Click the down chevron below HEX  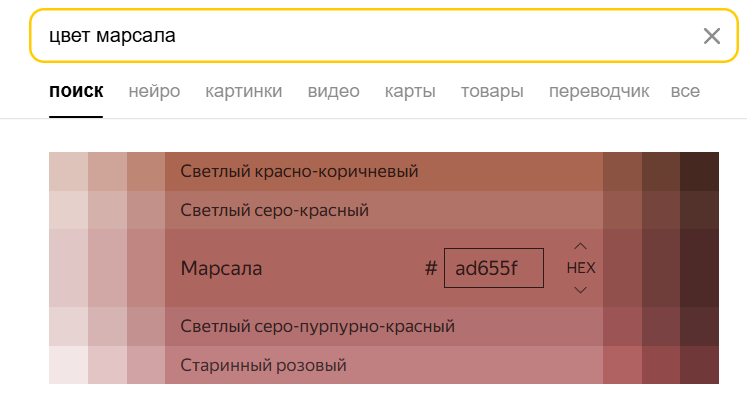tap(580, 290)
